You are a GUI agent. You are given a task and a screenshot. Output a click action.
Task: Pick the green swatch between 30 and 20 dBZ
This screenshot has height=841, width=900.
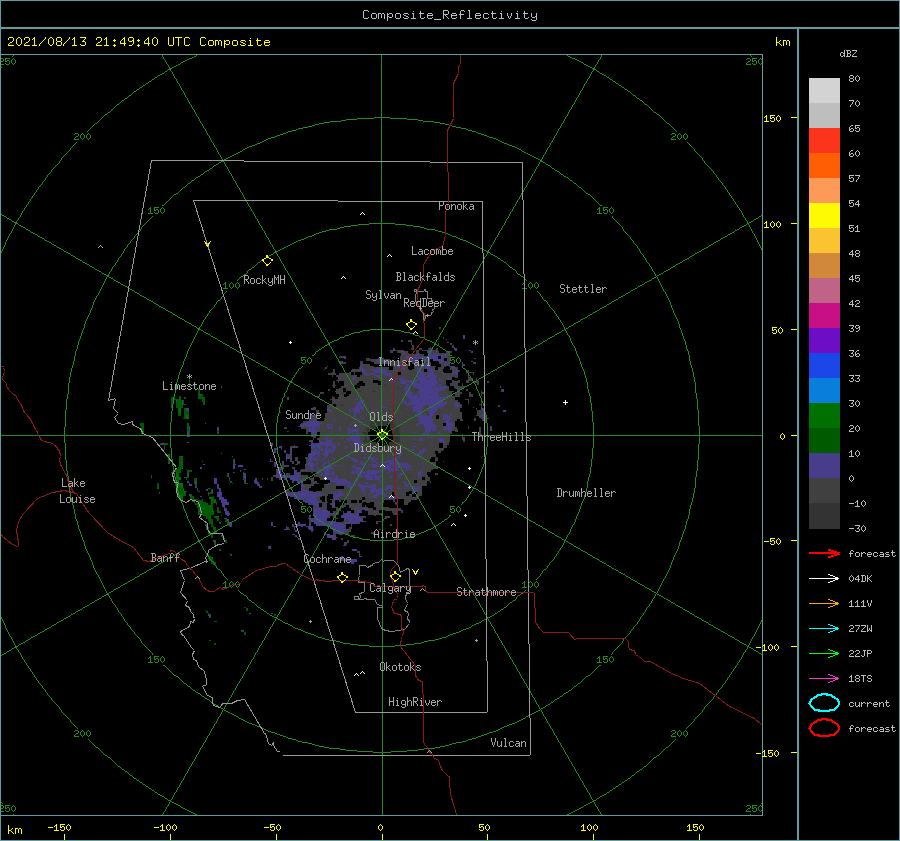point(824,416)
